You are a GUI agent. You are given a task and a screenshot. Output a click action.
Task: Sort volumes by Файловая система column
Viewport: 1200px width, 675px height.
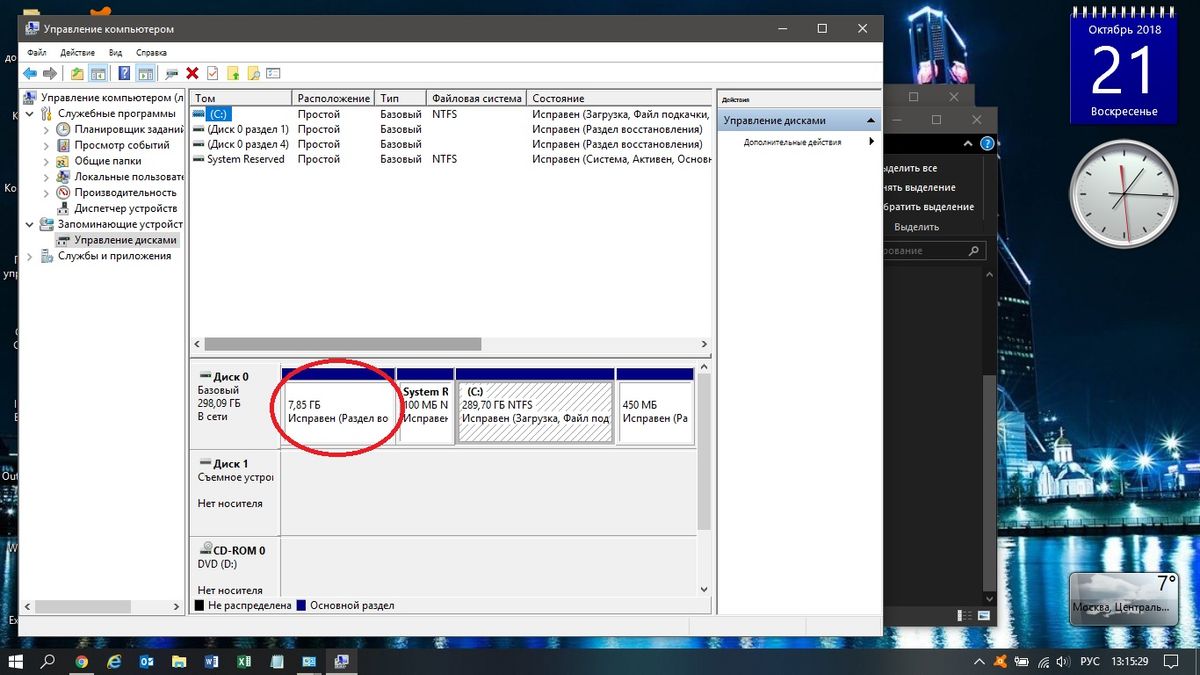coord(476,98)
